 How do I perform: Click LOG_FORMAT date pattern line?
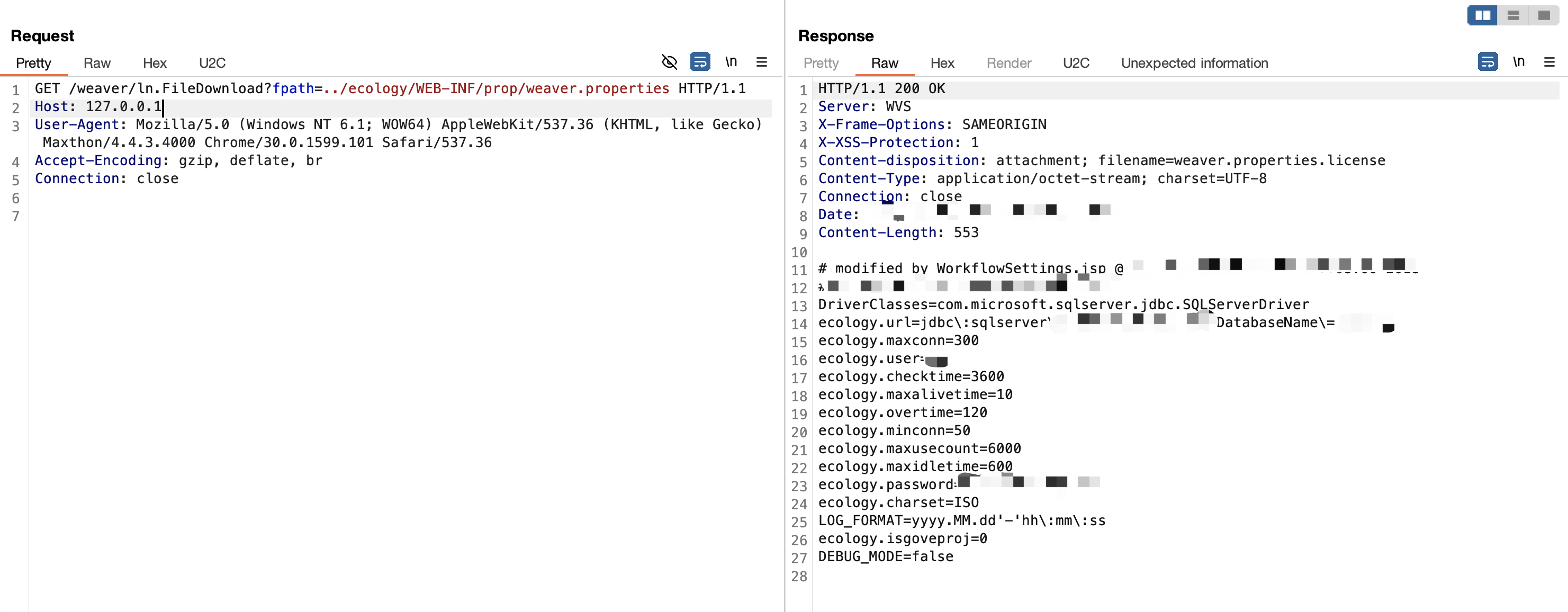(x=962, y=520)
